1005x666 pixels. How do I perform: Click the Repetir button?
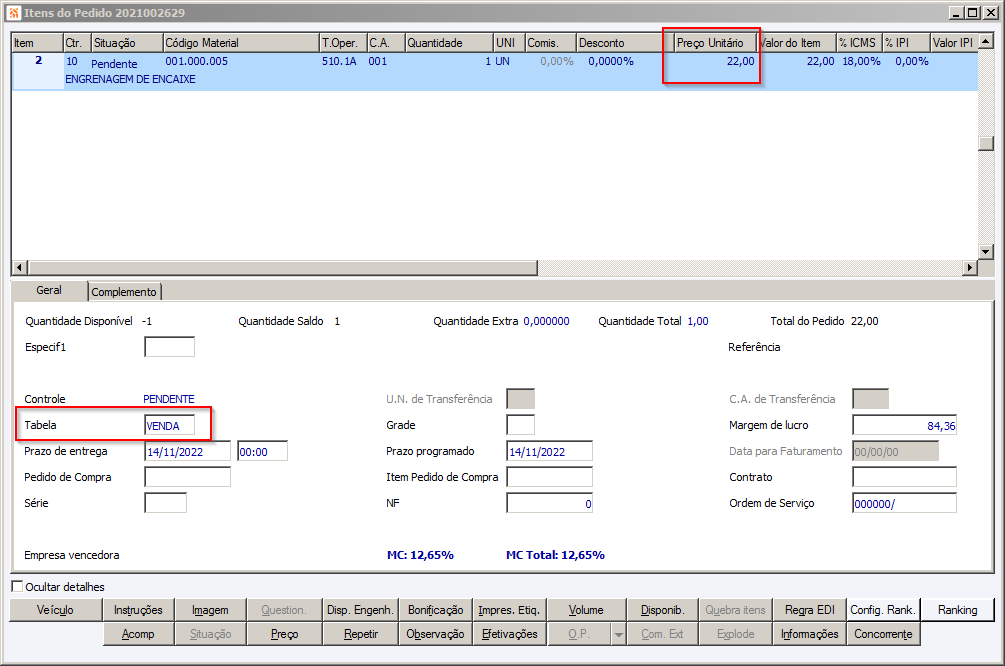[361, 635]
